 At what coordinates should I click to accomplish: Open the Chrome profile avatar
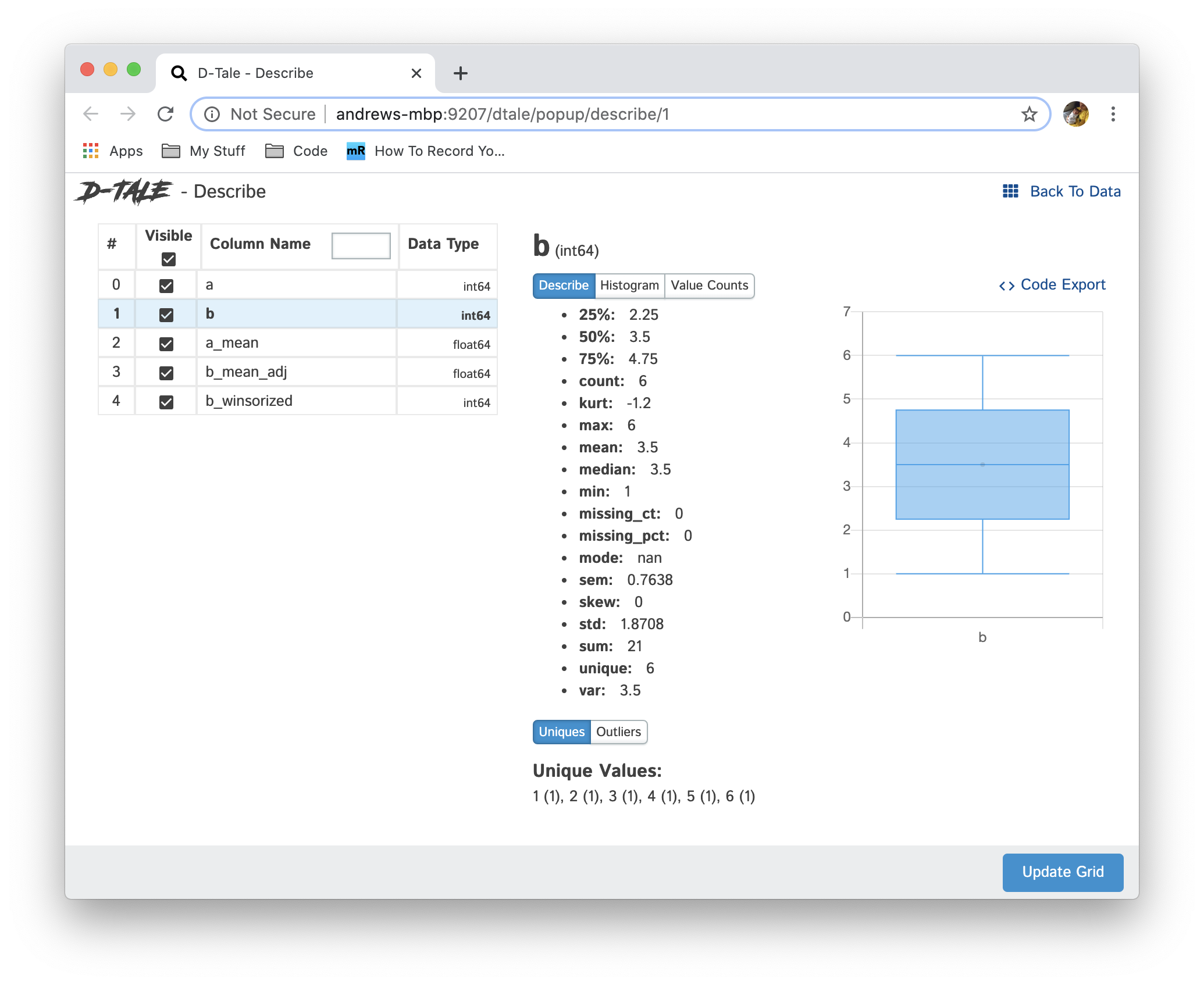[1075, 114]
